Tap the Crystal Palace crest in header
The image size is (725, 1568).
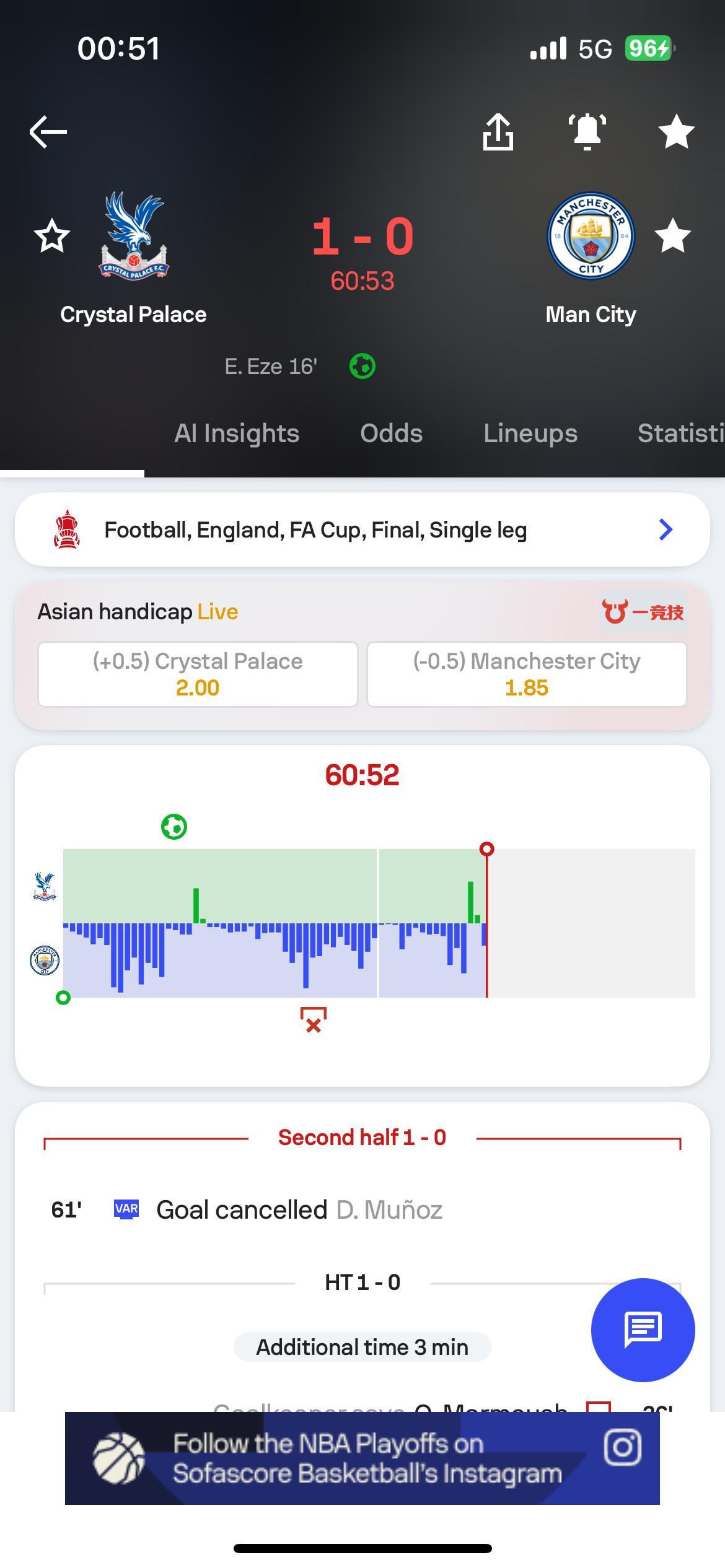[x=133, y=236]
